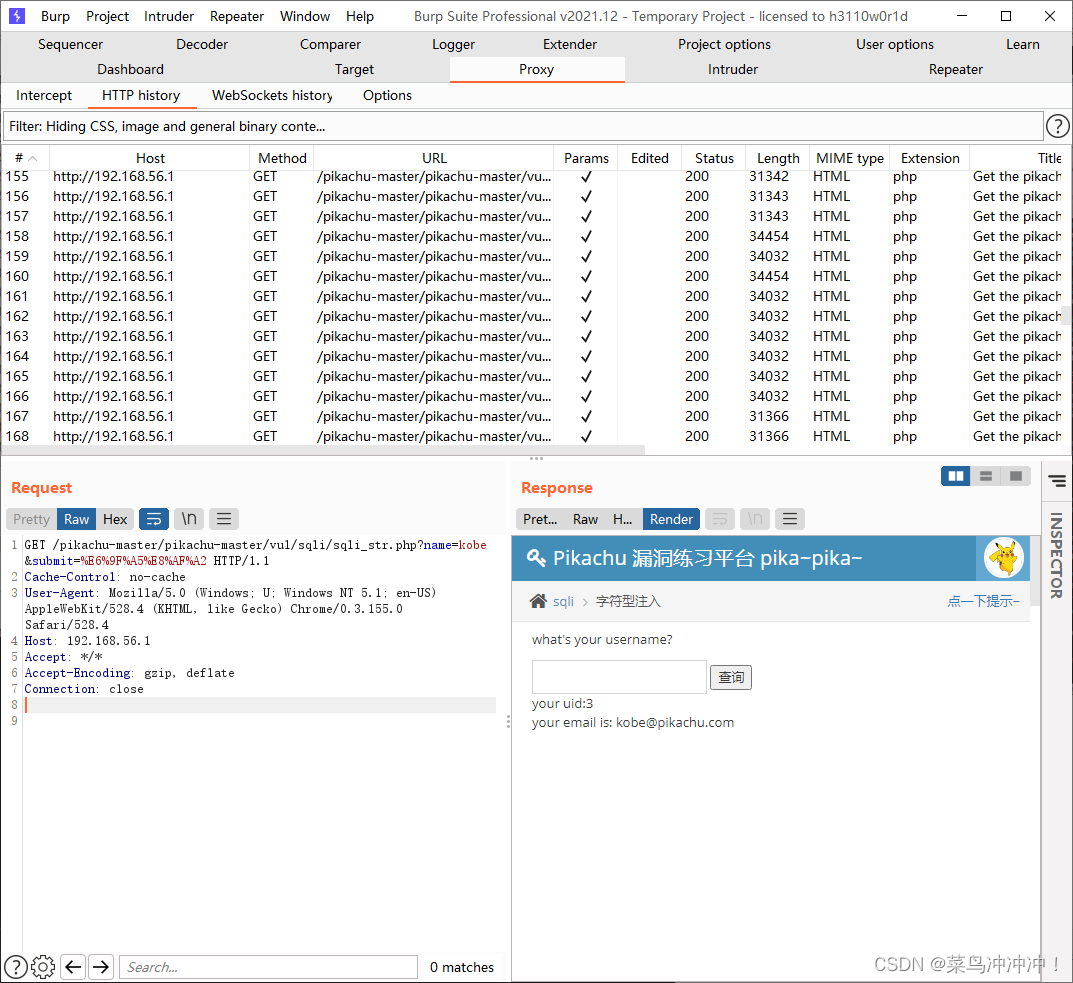
Task: Switch to the Logger tab
Action: (453, 44)
